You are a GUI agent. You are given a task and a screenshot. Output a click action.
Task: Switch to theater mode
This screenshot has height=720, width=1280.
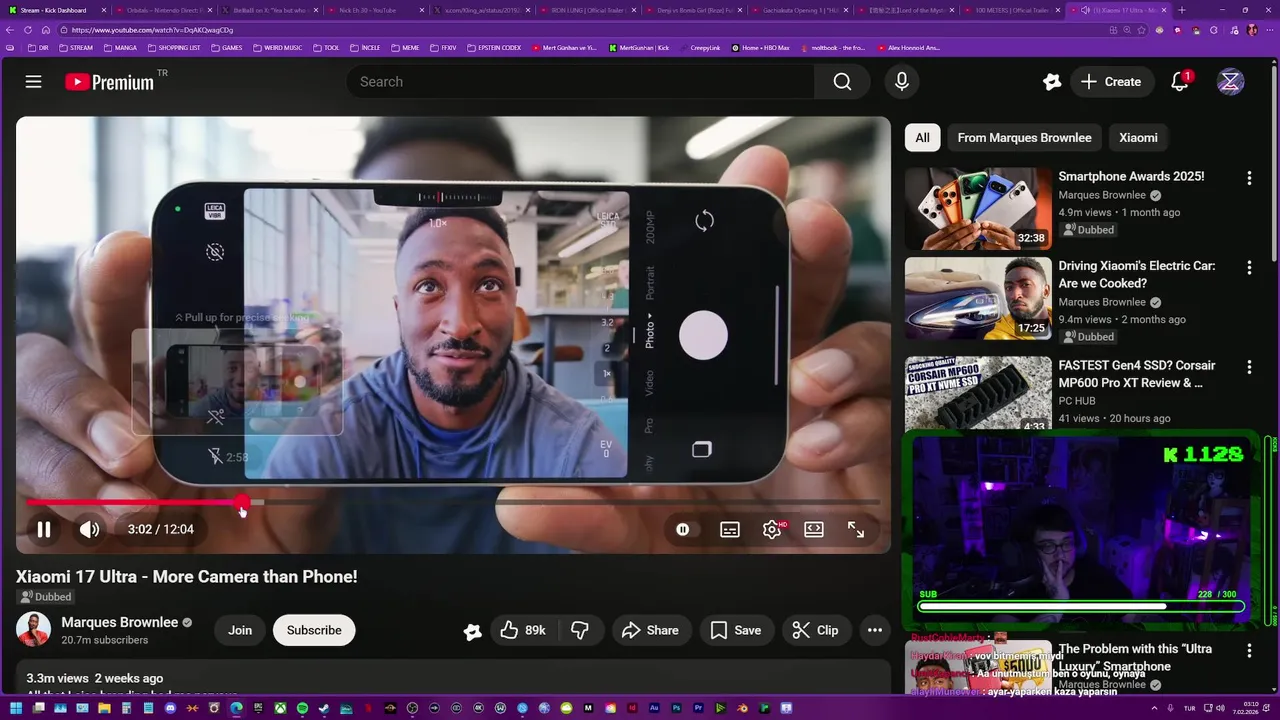[x=814, y=529]
